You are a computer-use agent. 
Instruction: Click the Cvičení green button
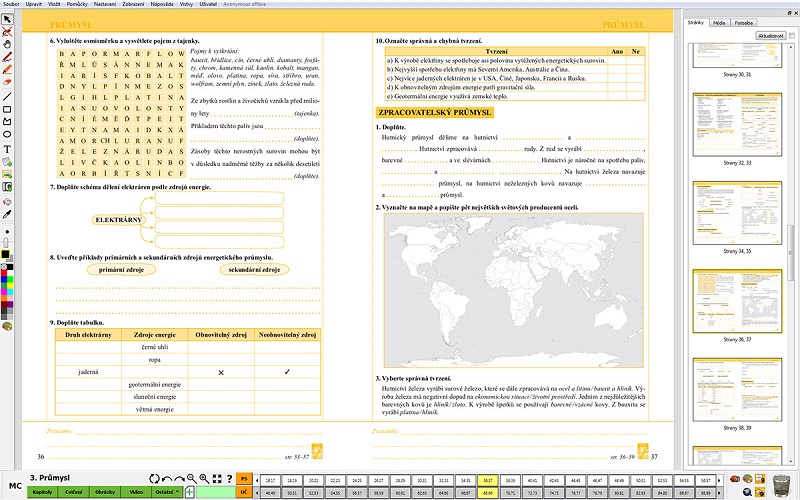click(73, 492)
